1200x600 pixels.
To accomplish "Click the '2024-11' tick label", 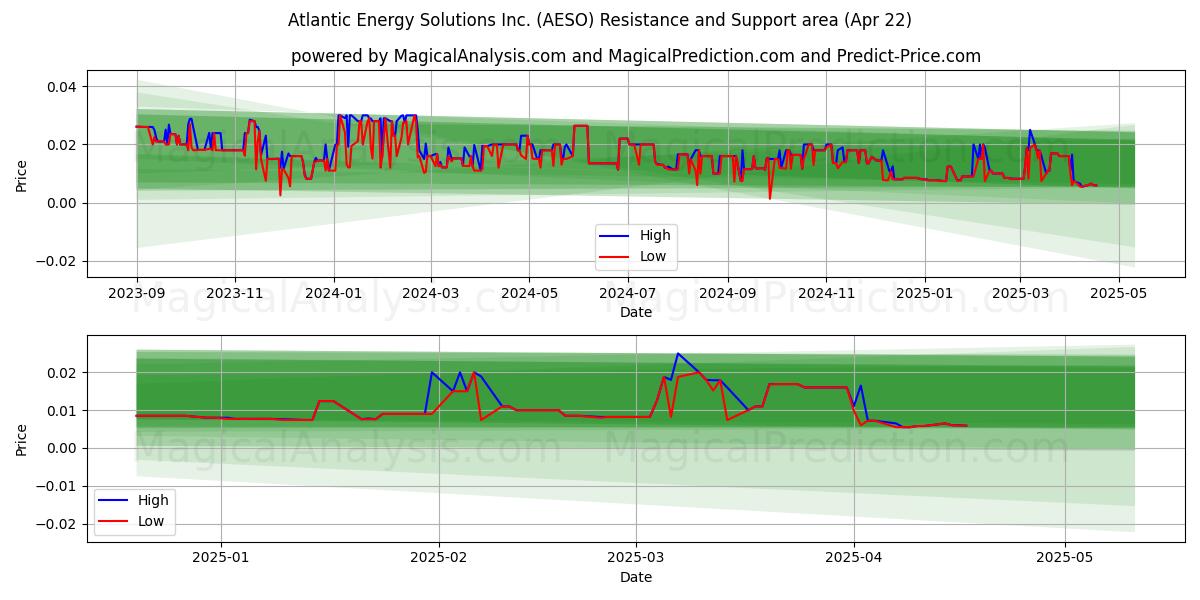I will point(826,293).
